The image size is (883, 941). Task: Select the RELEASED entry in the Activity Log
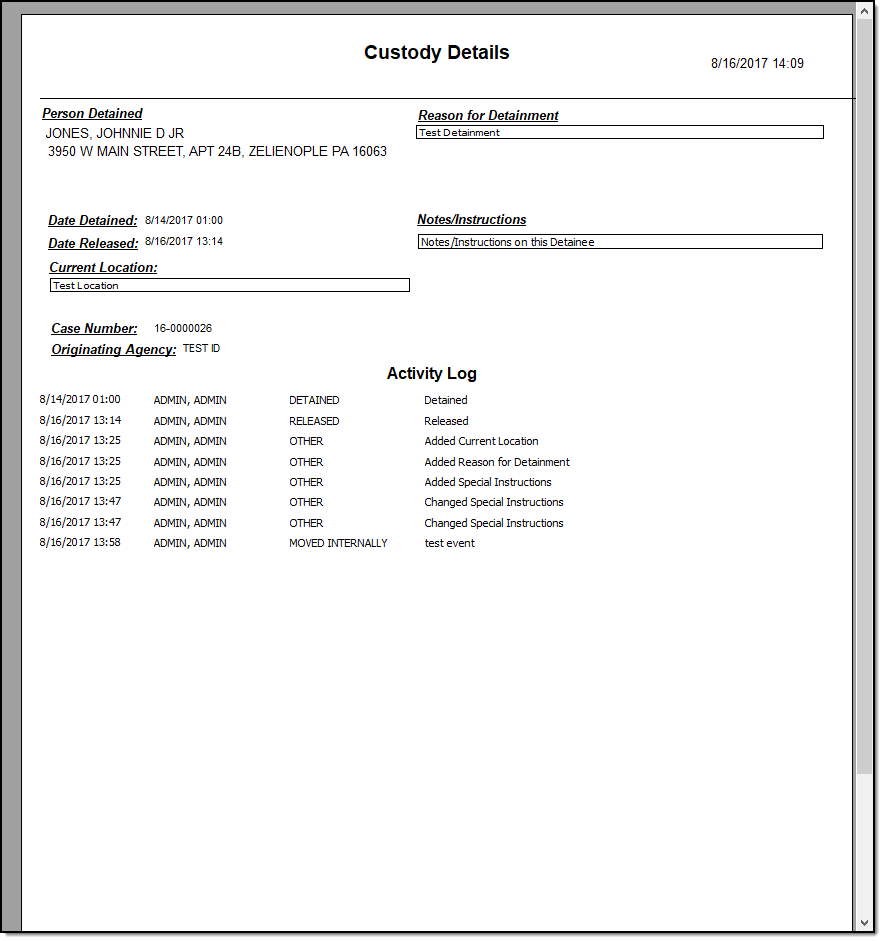point(314,421)
